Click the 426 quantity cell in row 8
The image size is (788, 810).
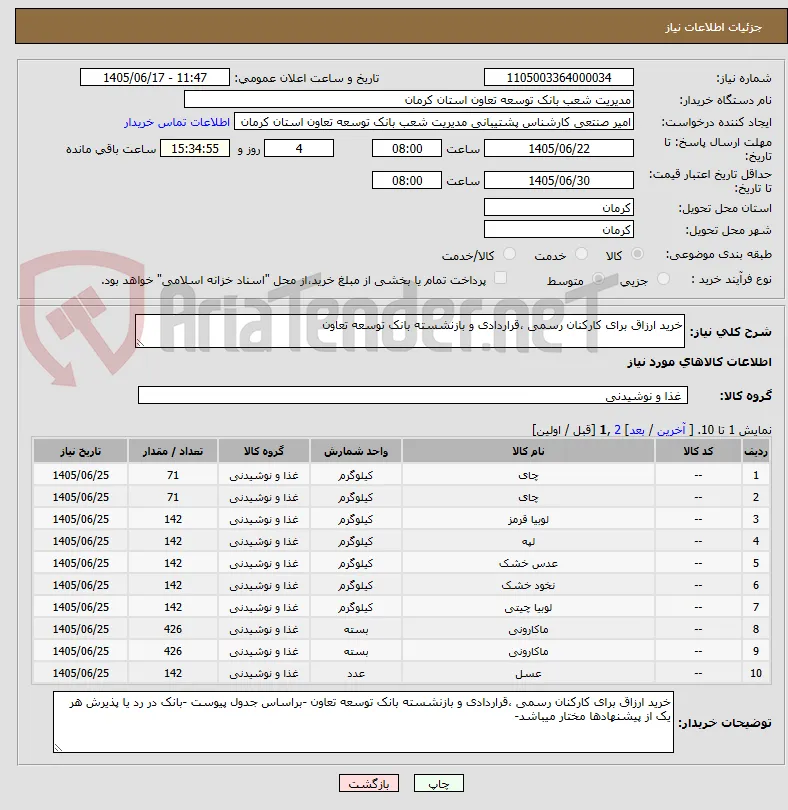tap(173, 629)
